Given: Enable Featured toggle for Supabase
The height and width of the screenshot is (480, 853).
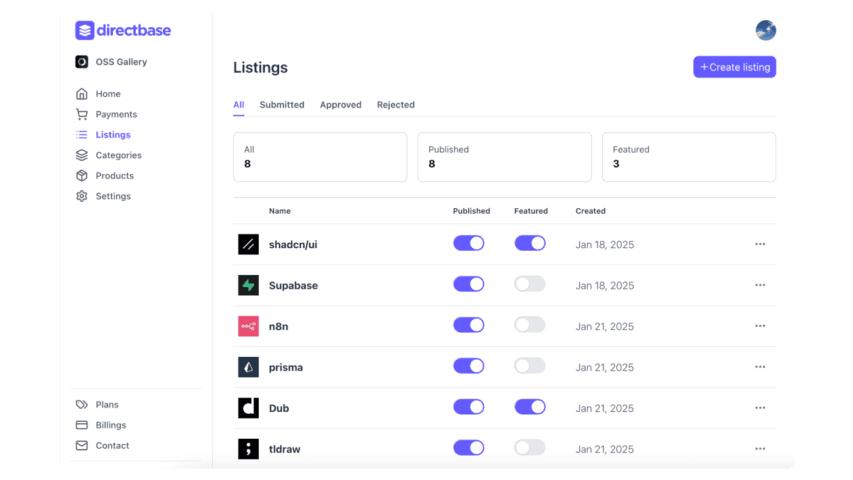Looking at the screenshot, I should click(x=530, y=284).
